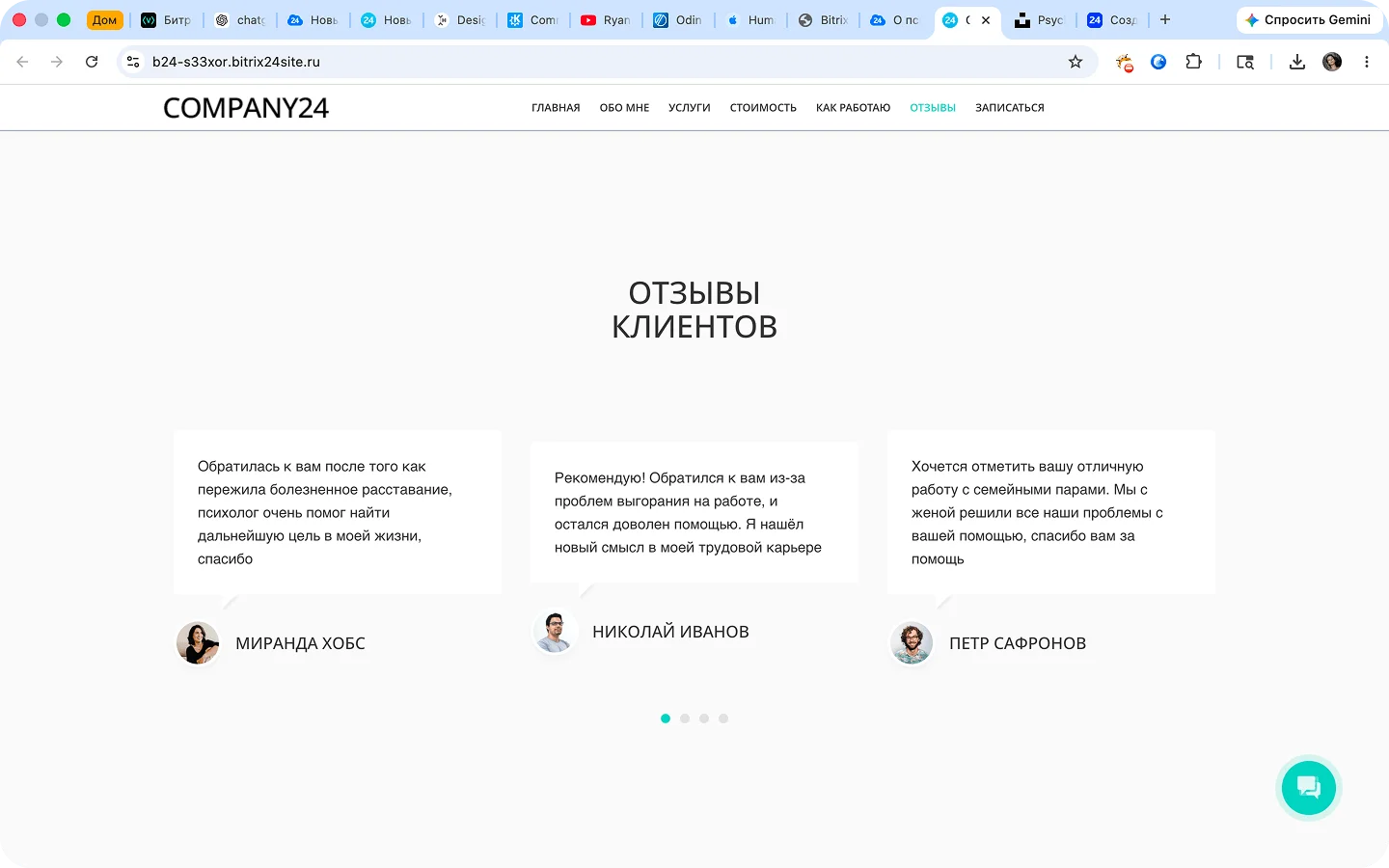
Task: View site information icon in address bar
Action: click(133, 62)
